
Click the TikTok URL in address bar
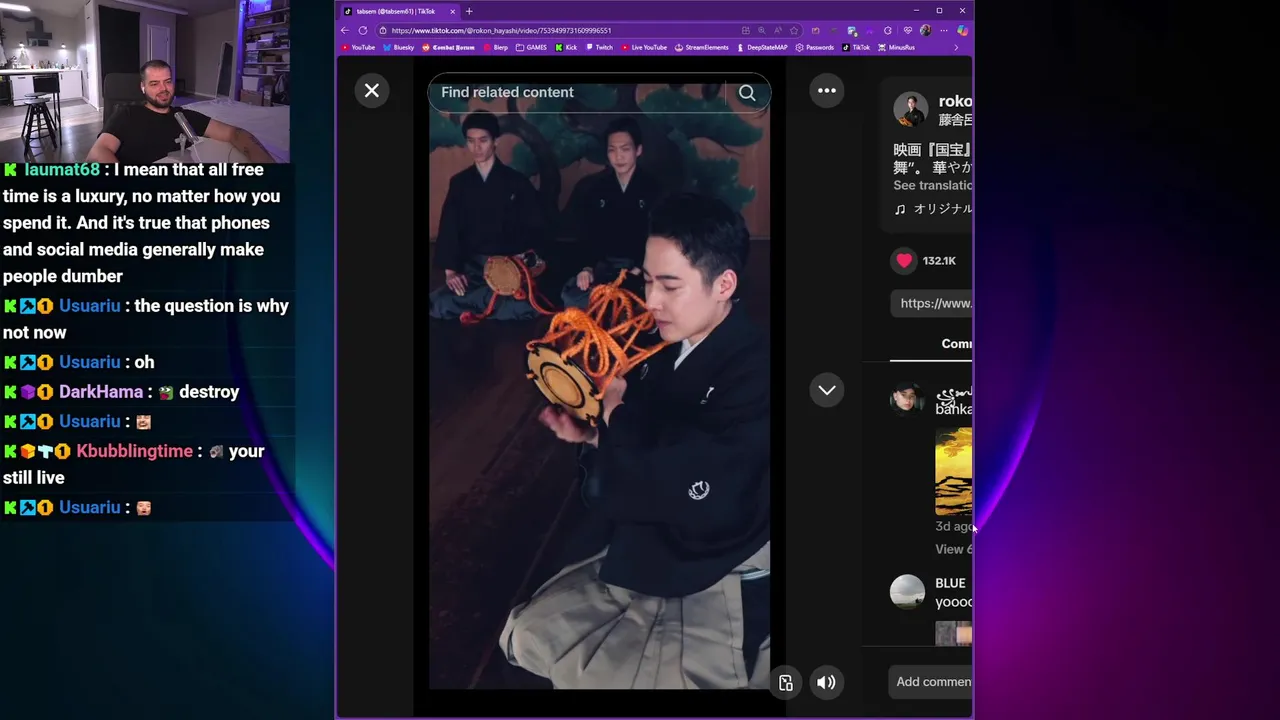tap(501, 31)
